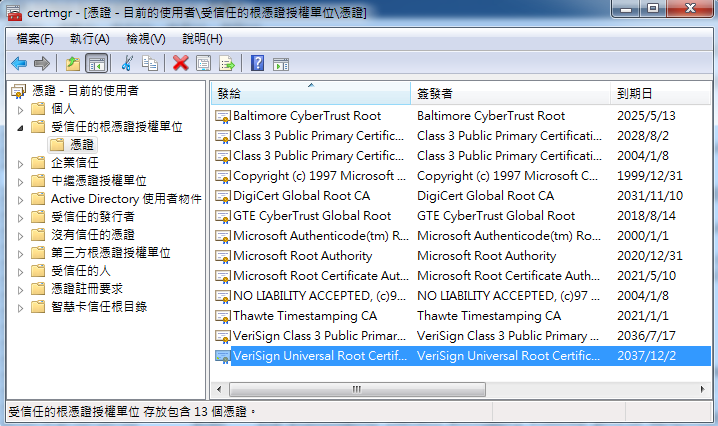This screenshot has height=426, width=718.
Task: Sort by the 簽發者 column header
Action: point(511,93)
